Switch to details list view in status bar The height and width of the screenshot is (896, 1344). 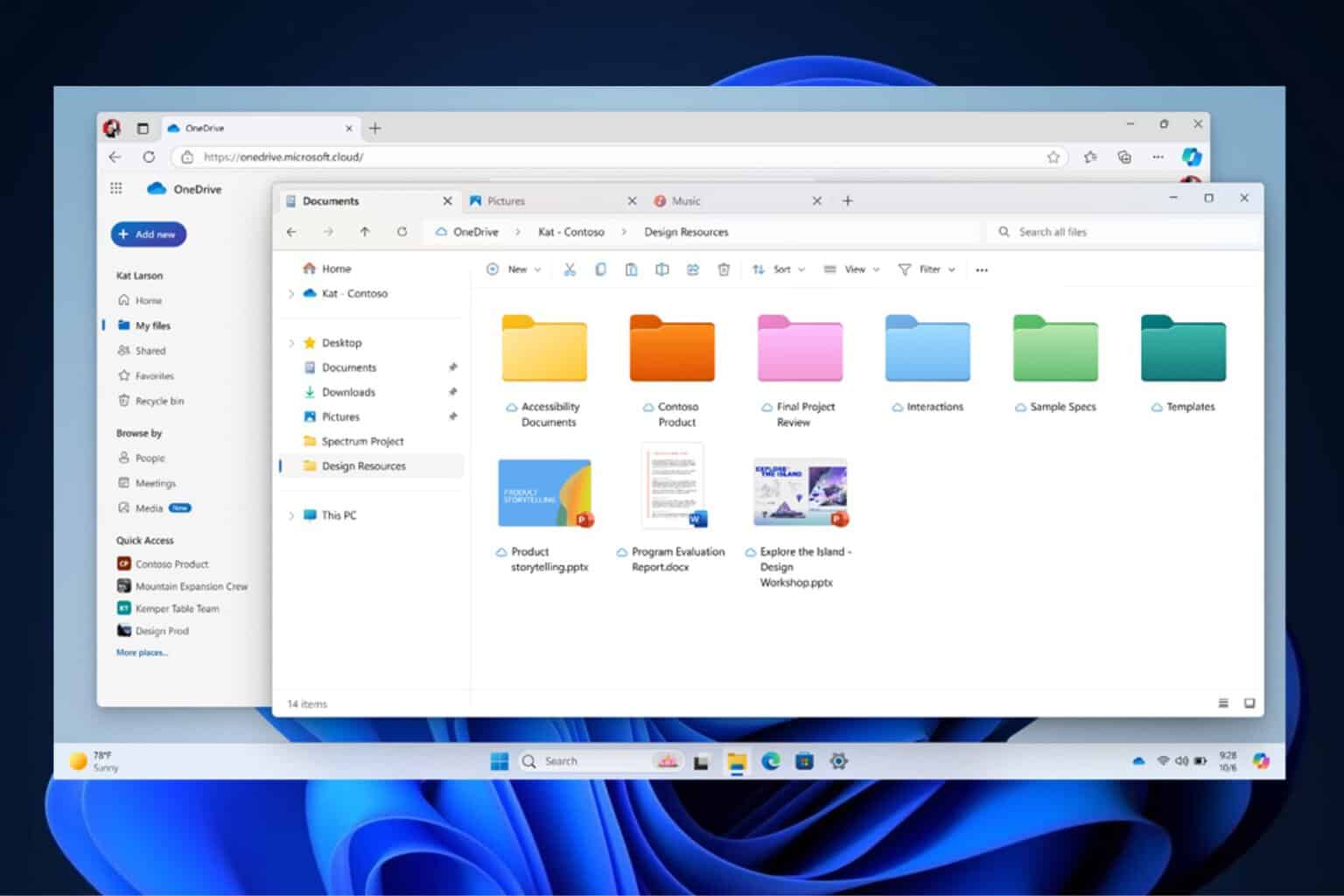(1223, 703)
